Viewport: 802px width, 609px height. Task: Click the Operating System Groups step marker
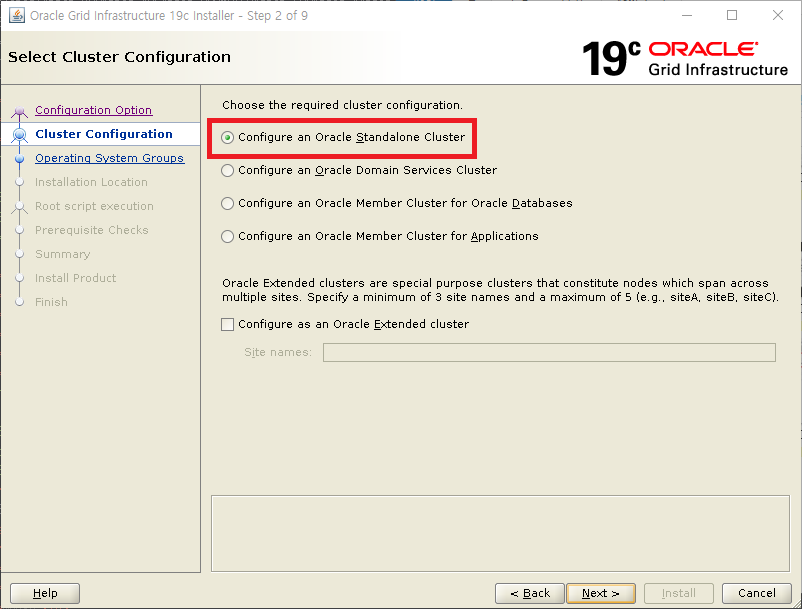(x=19, y=159)
